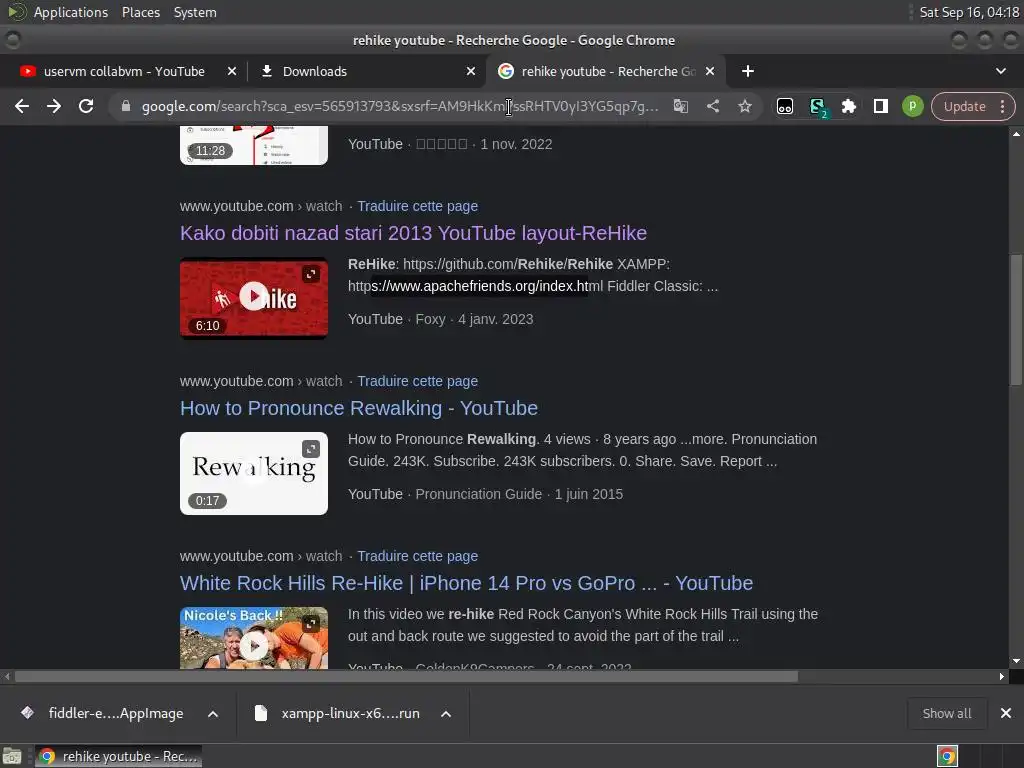The width and height of the screenshot is (1024, 768).
Task: Expand preview on ReHike thumbnail corner icon
Action: [x=311, y=274]
